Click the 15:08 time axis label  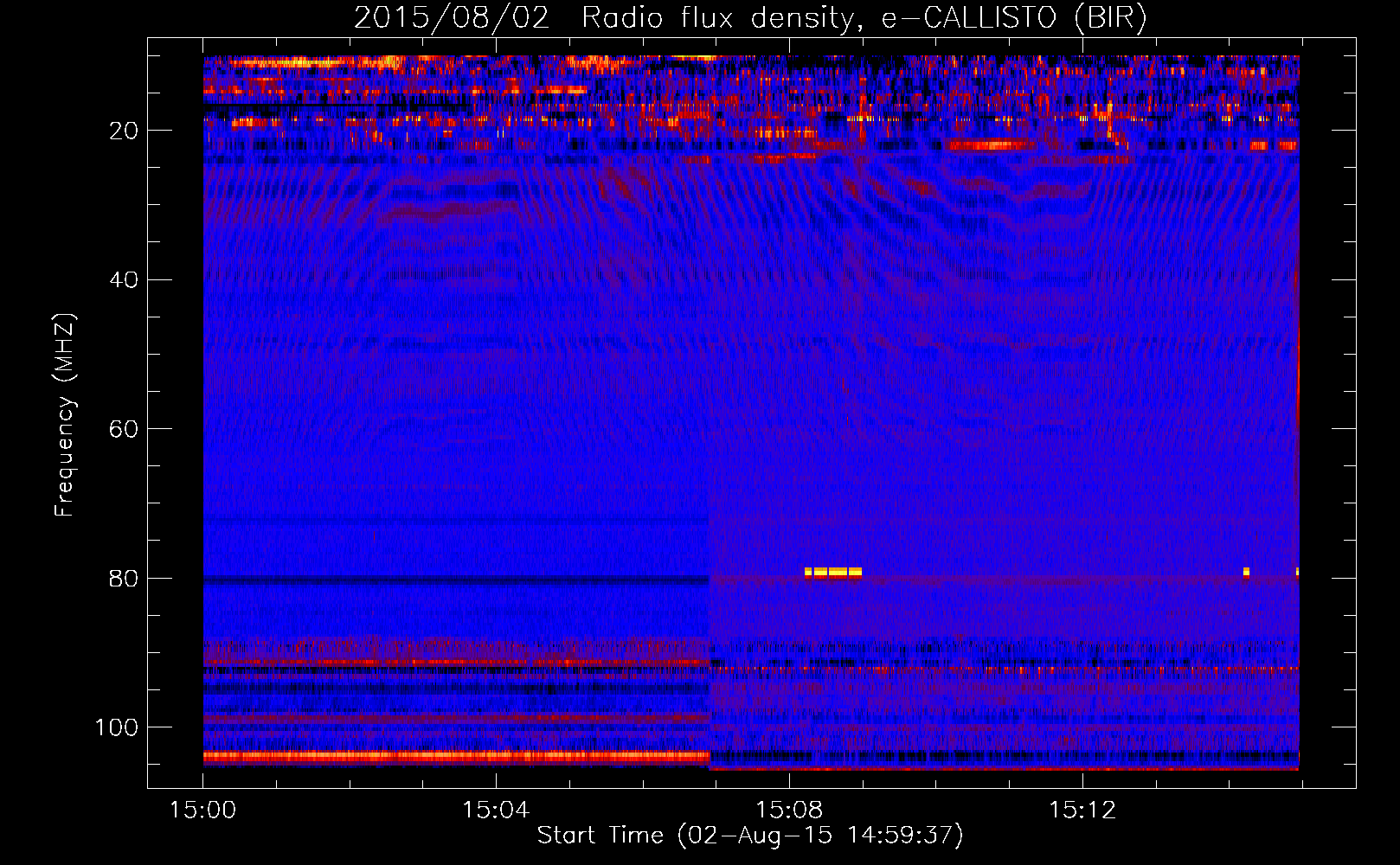[789, 811]
